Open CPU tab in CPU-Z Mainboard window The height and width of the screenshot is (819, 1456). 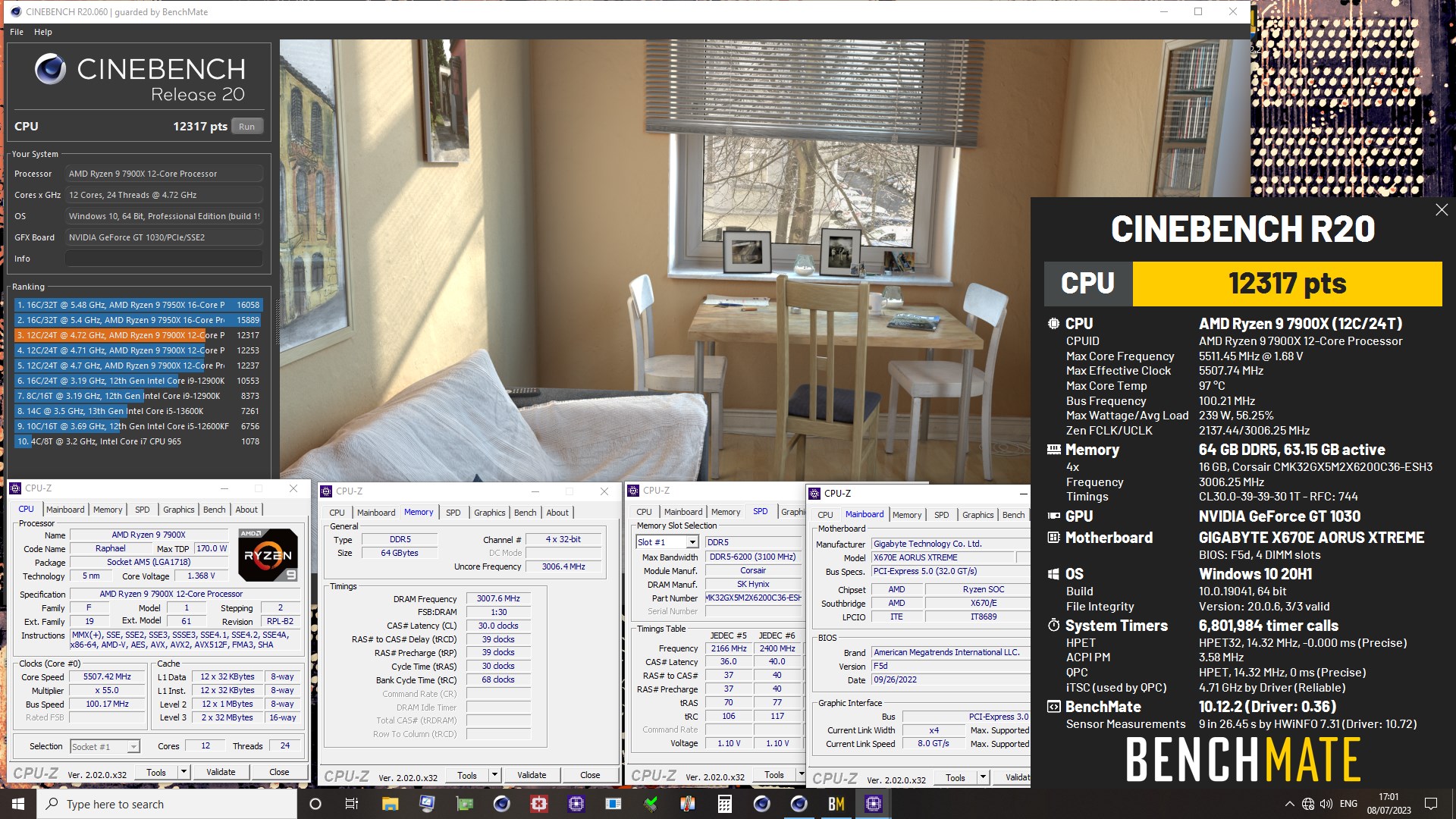(825, 515)
